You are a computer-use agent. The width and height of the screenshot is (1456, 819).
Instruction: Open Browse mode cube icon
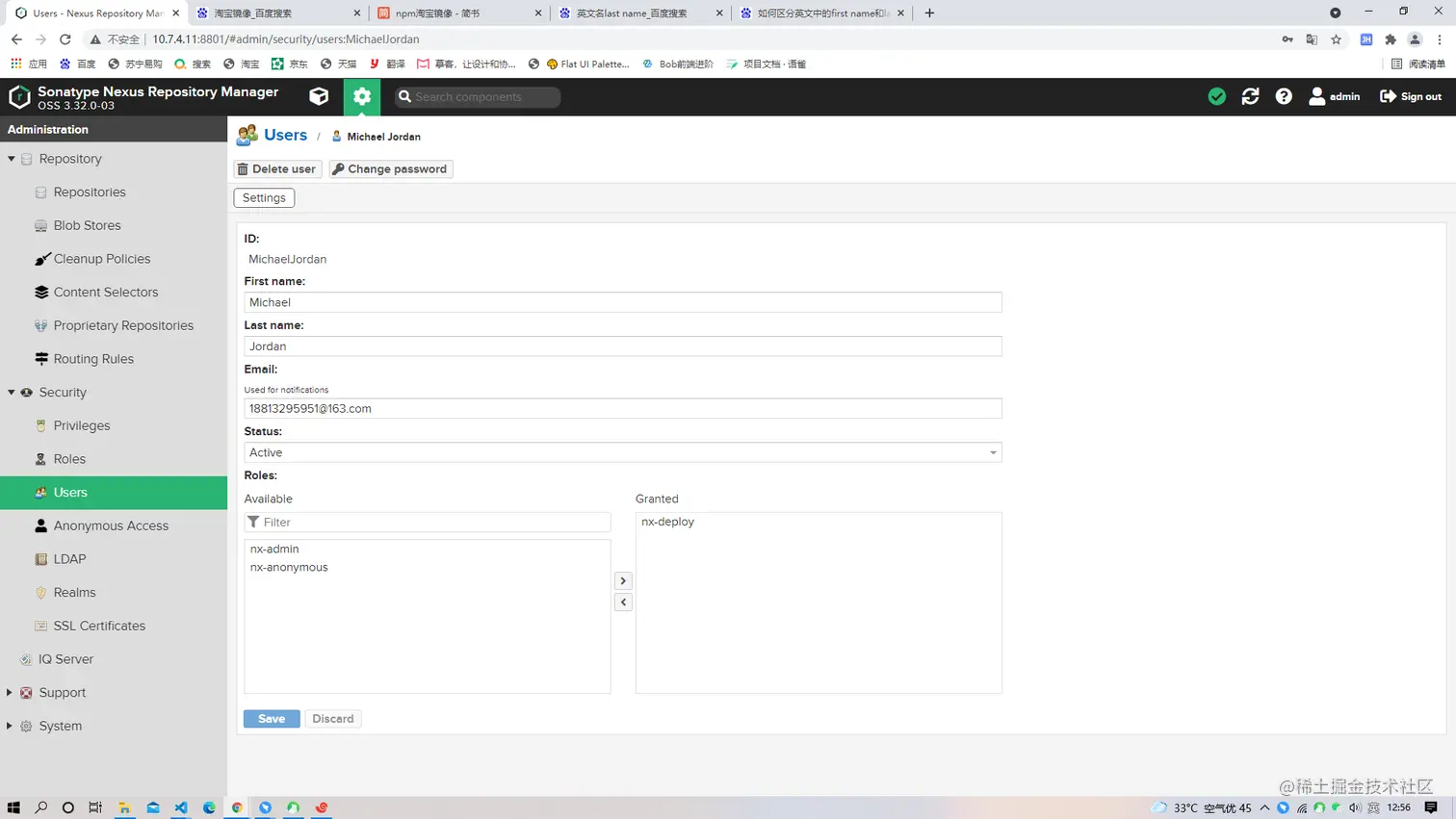319,96
